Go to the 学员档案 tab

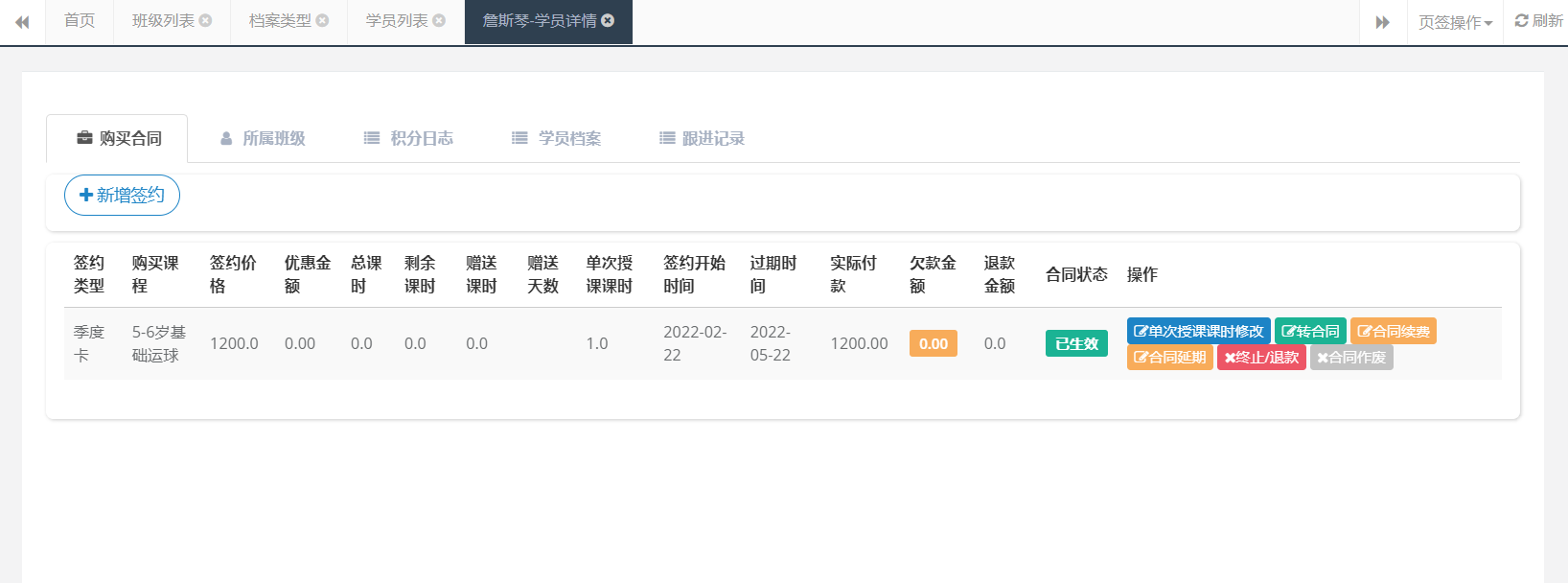tap(557, 138)
